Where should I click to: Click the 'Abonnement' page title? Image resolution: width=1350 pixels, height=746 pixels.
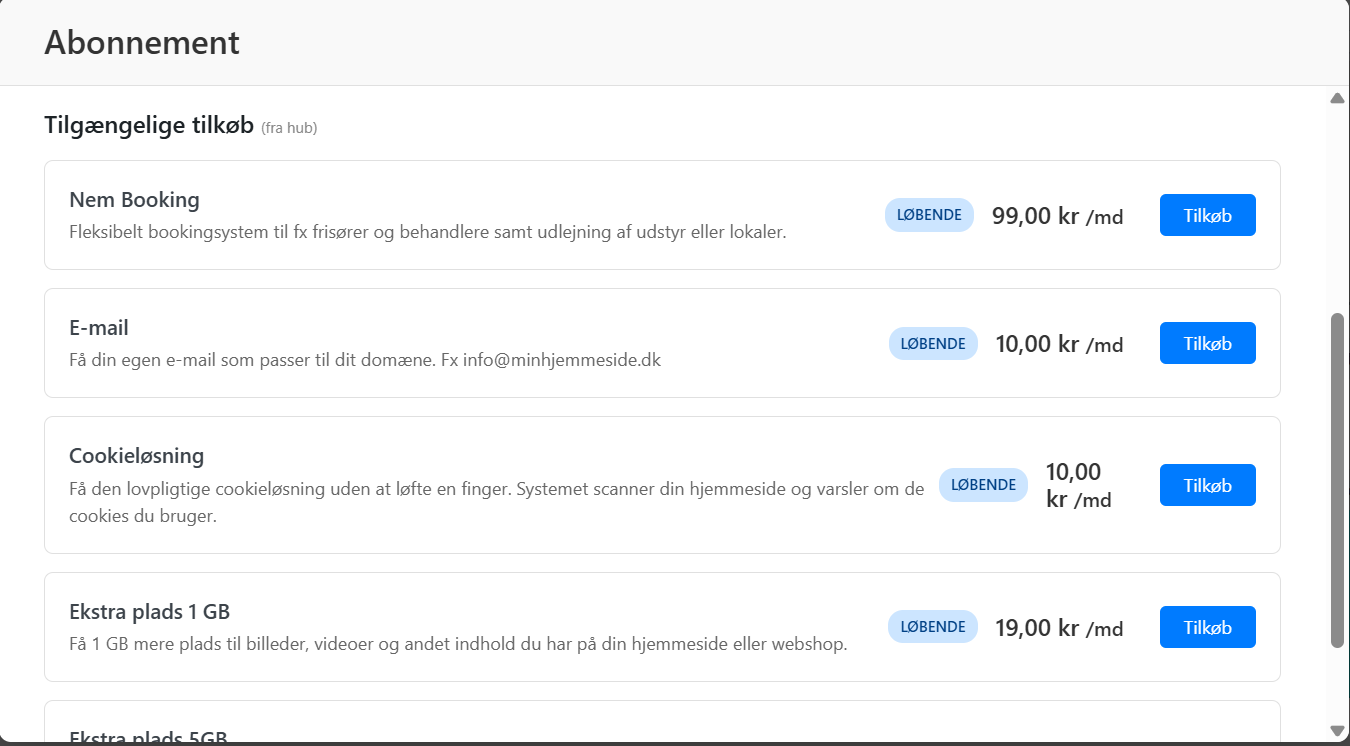click(x=142, y=43)
